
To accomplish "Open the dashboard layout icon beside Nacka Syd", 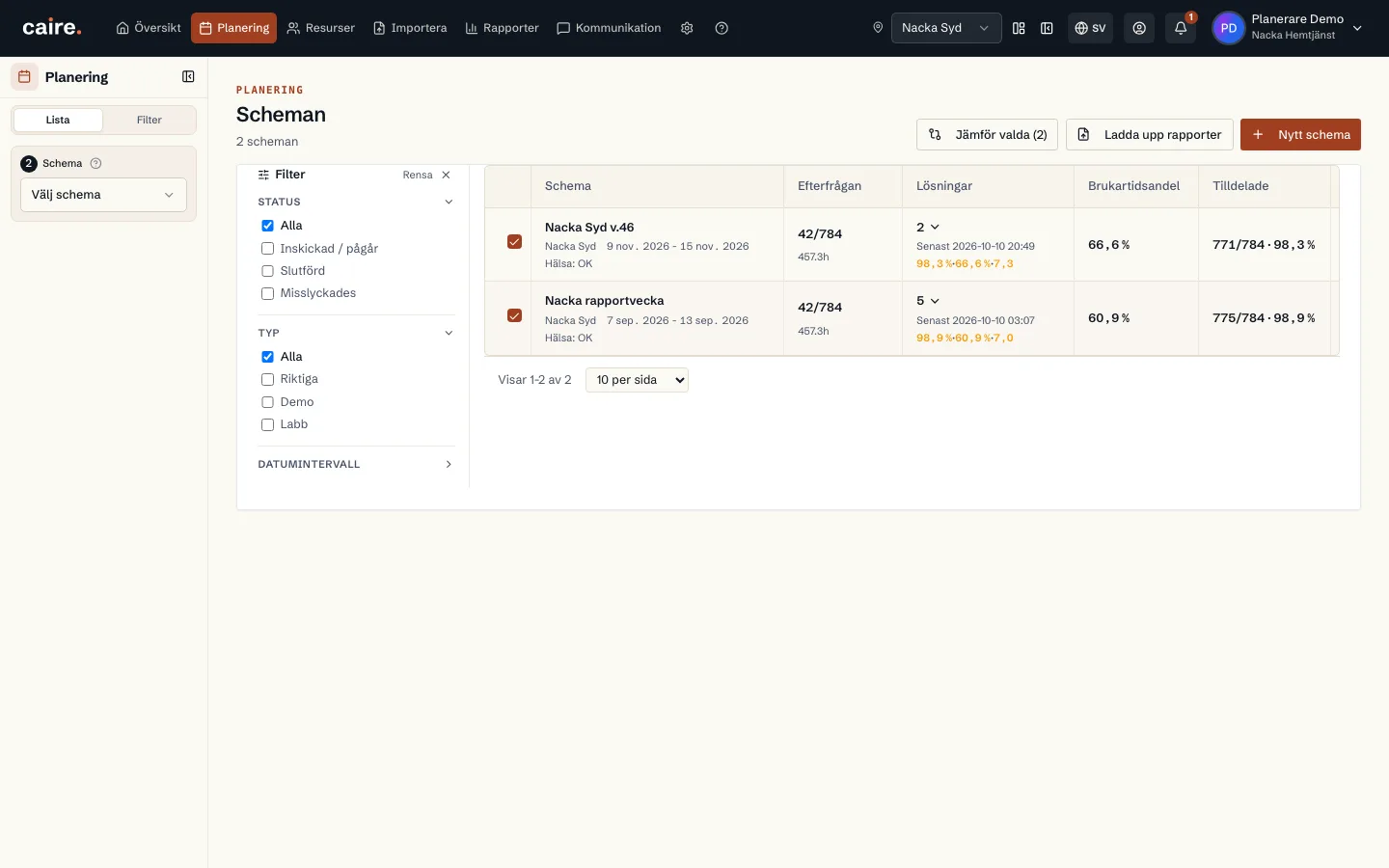I will (1019, 28).
